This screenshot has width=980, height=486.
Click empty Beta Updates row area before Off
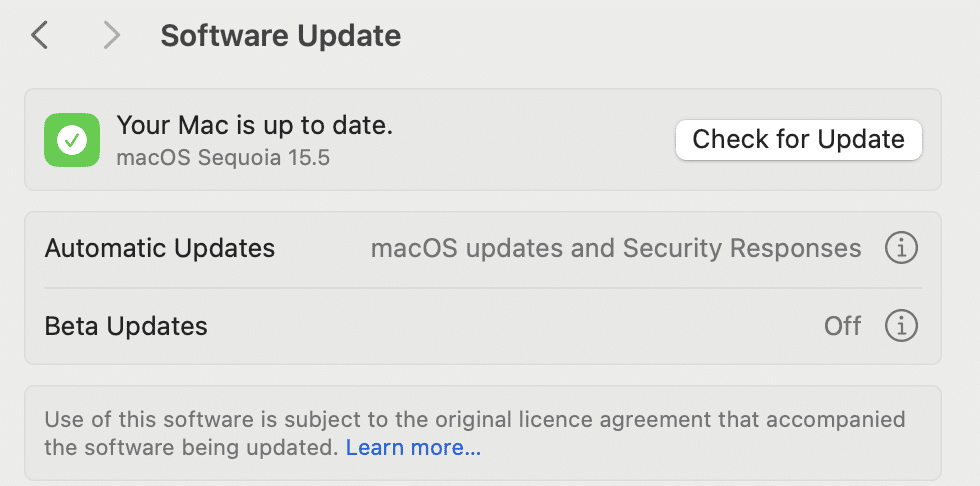point(512,326)
